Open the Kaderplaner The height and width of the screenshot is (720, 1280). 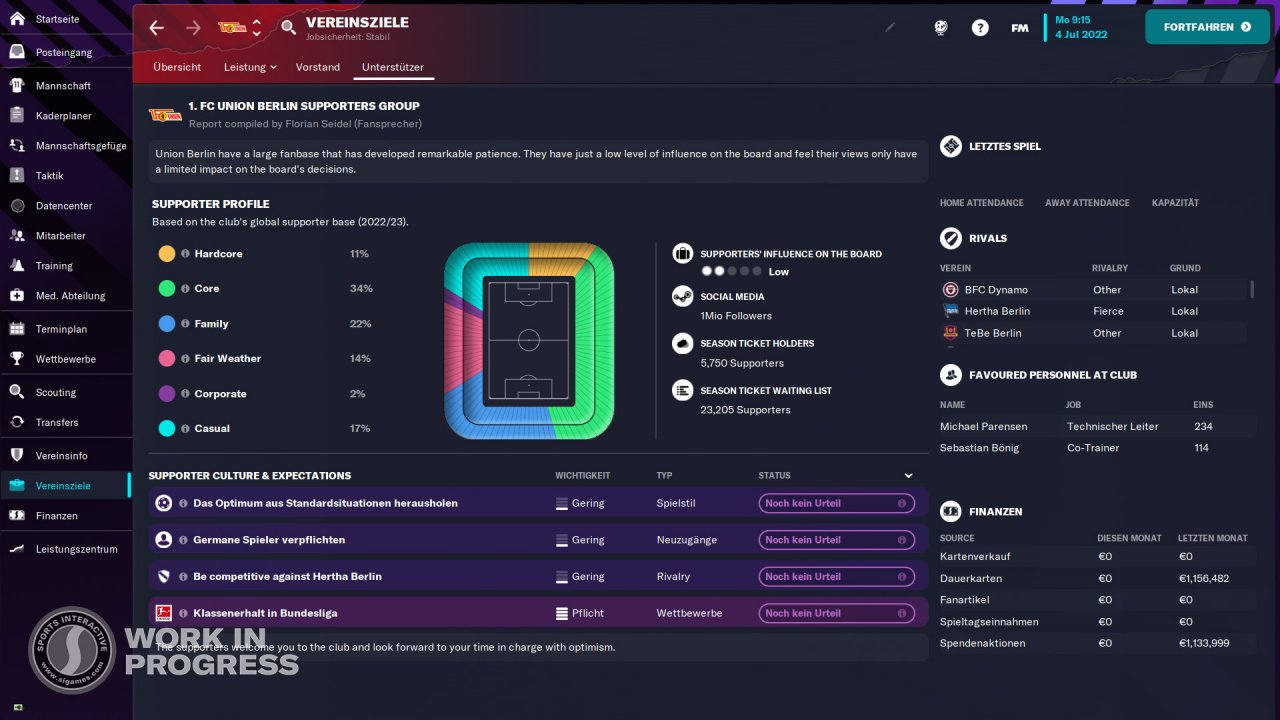65,116
